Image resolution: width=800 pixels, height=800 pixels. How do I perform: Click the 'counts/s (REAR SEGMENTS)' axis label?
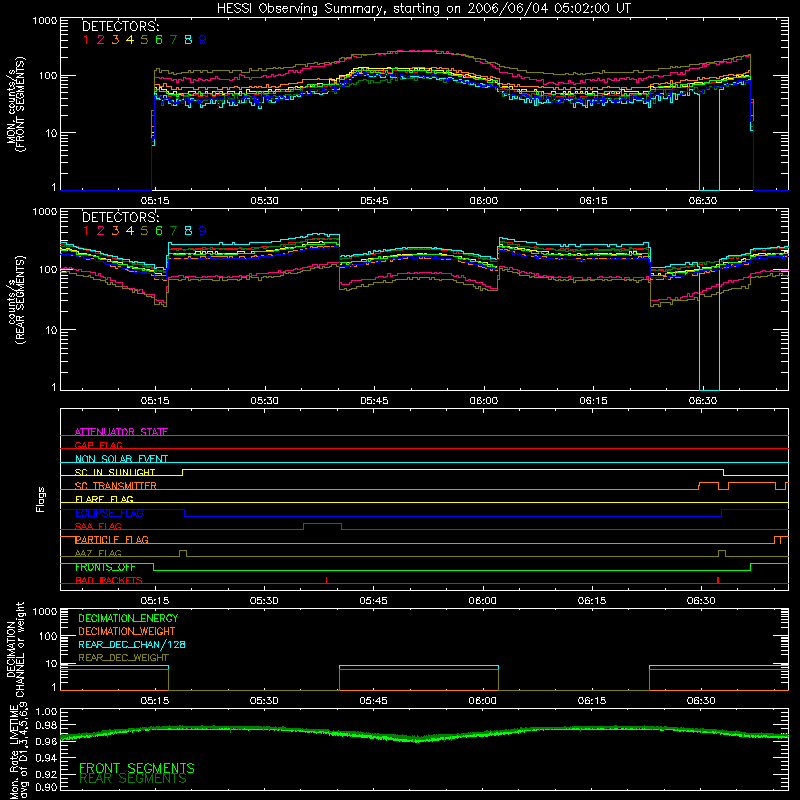(x=16, y=299)
